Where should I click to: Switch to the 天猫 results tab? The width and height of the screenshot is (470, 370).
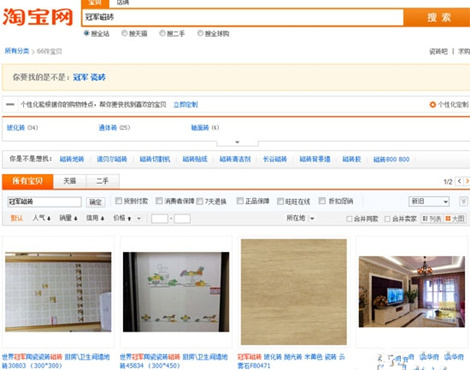(x=70, y=181)
